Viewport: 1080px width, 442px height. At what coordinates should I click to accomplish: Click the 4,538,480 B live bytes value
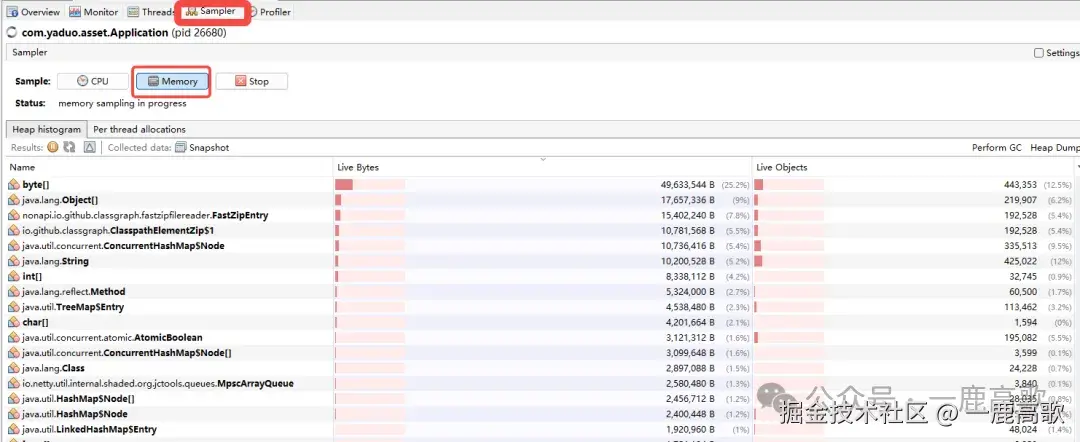pyautogui.click(x=689, y=307)
